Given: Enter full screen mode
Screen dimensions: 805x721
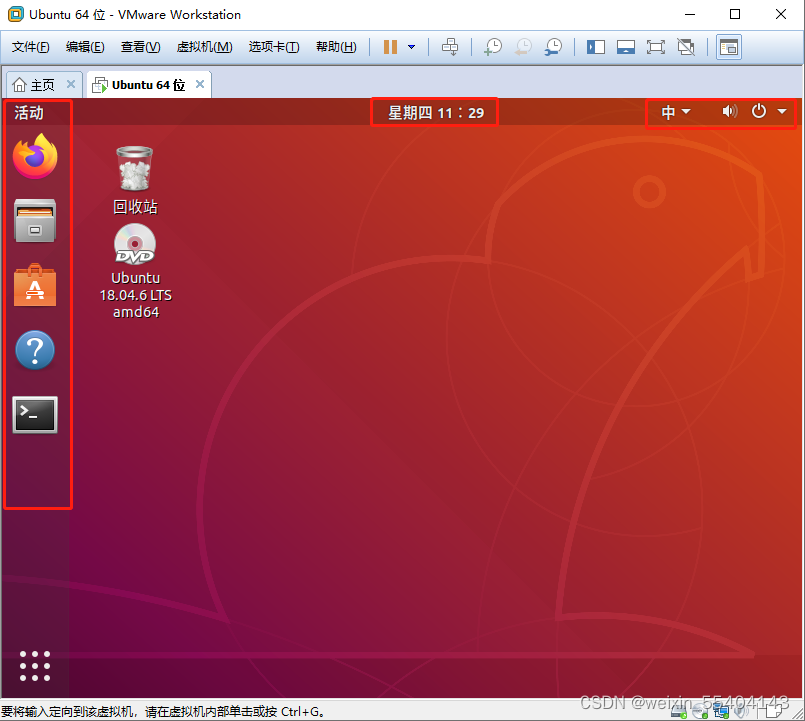Looking at the screenshot, I should (655, 46).
